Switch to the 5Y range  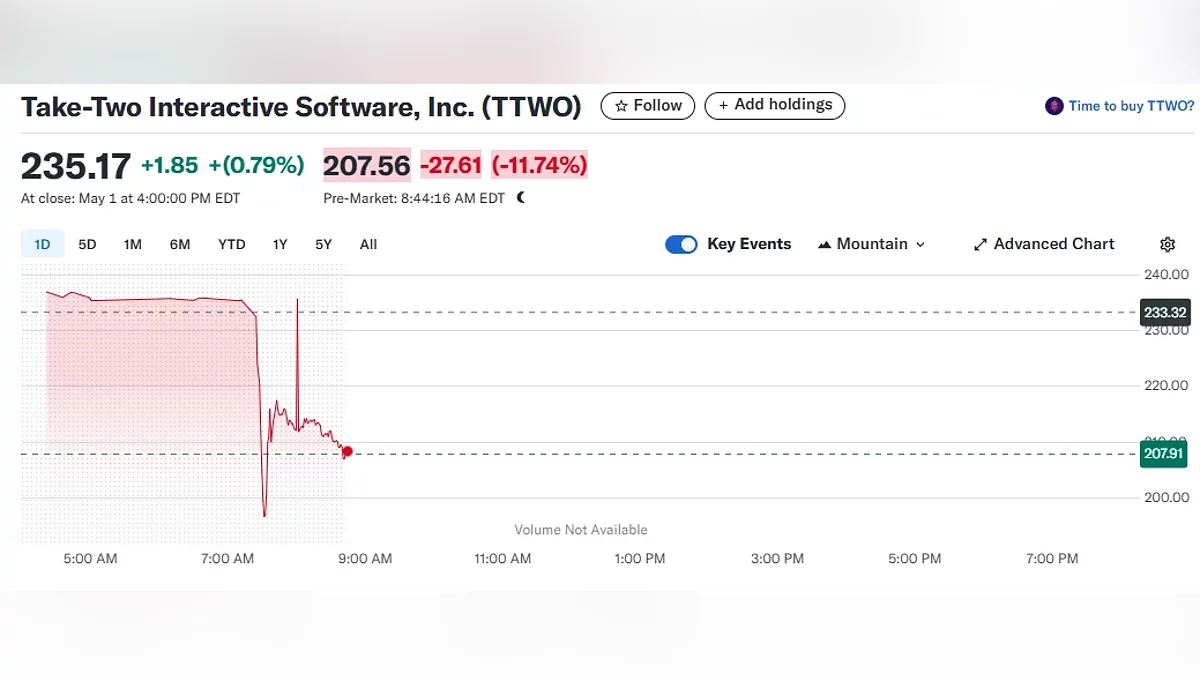point(323,244)
